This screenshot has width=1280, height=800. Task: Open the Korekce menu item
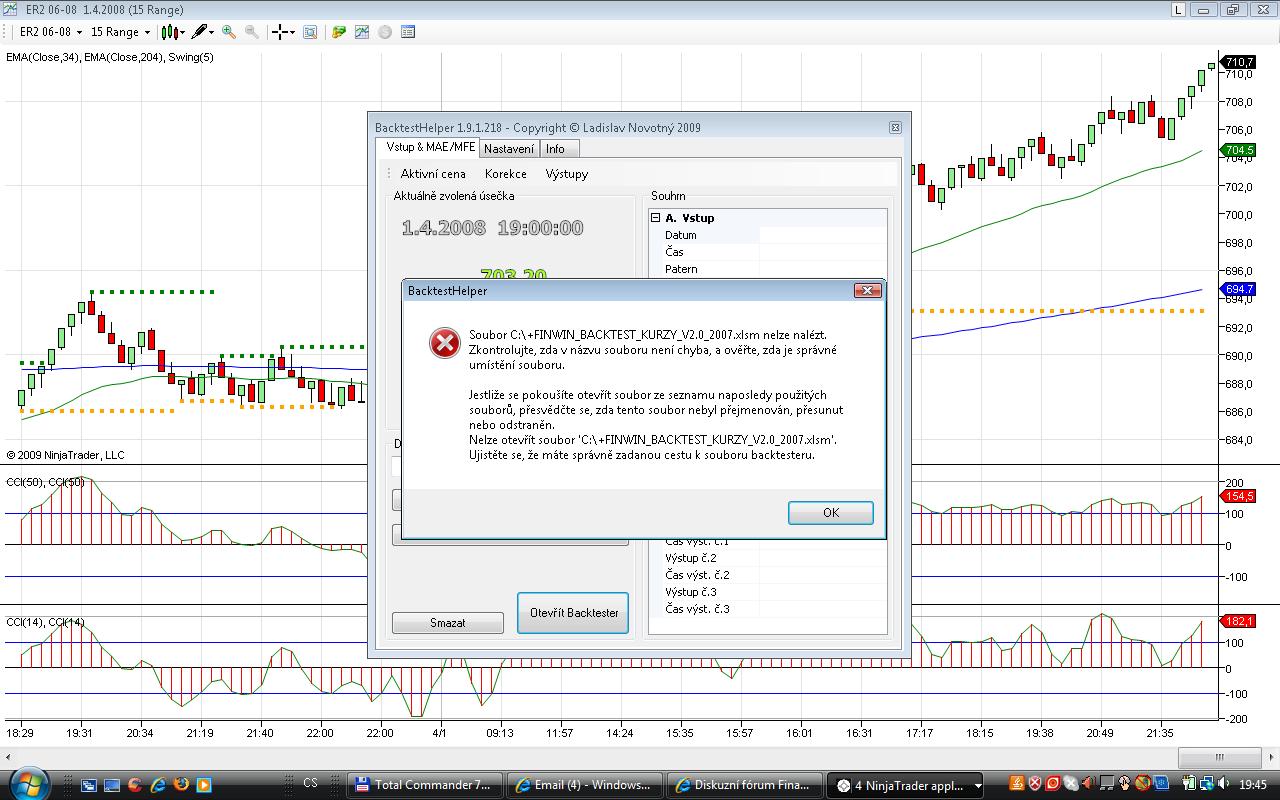coord(505,174)
